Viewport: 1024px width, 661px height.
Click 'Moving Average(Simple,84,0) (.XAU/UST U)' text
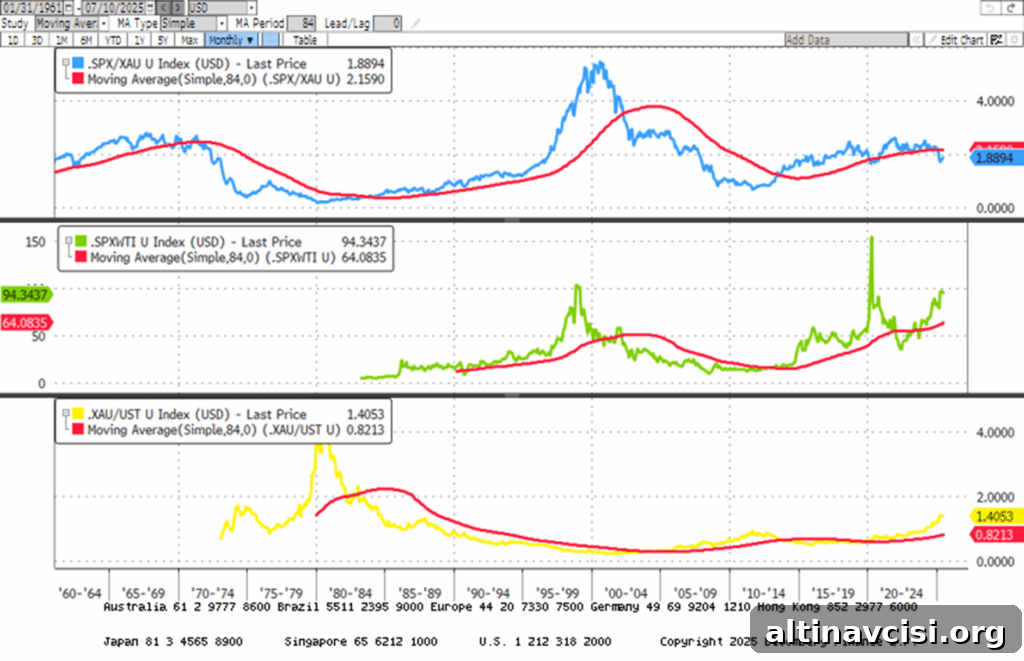(214, 430)
